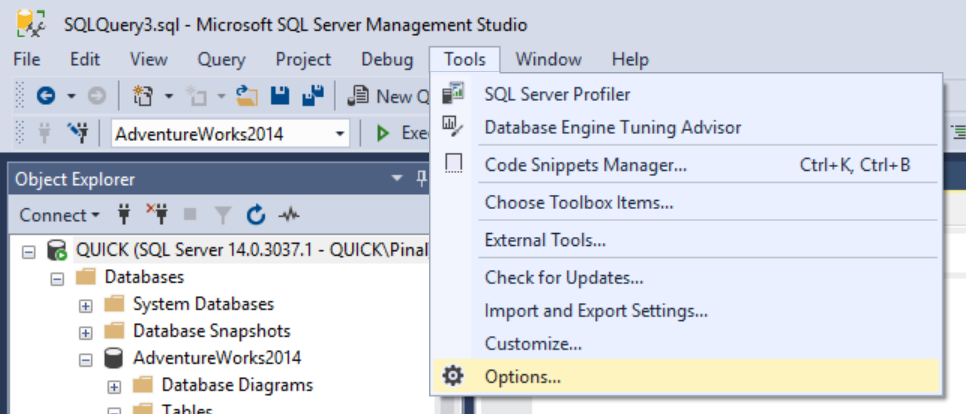Collapse the Databases folder node
This screenshot has width=966, height=414.
pos(57,278)
